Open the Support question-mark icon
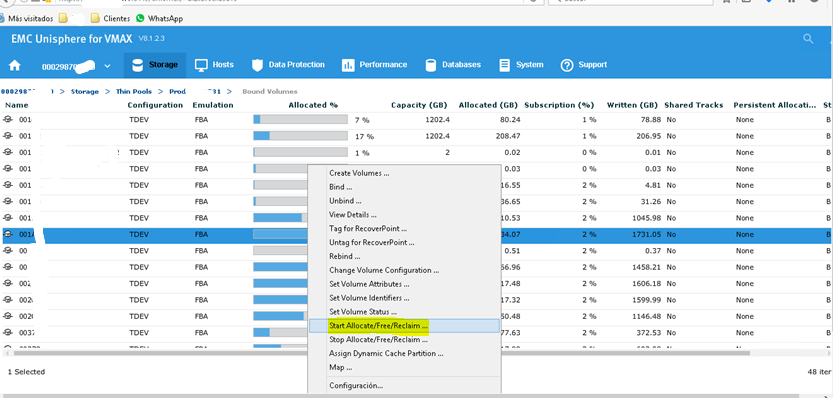Screen dimensions: 833x401 click(567, 65)
